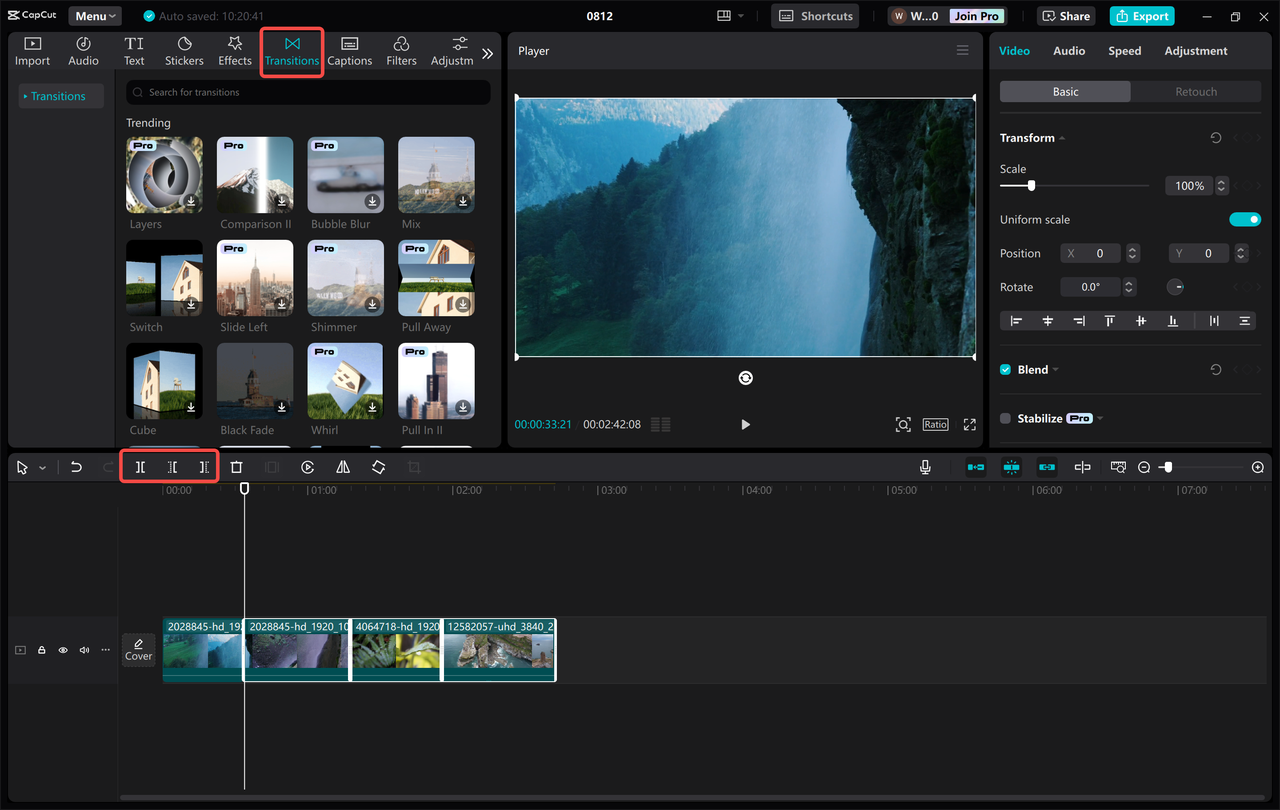The image size is (1280, 810).
Task: Select the Mirror flip icon in timeline toolbar
Action: (x=343, y=466)
